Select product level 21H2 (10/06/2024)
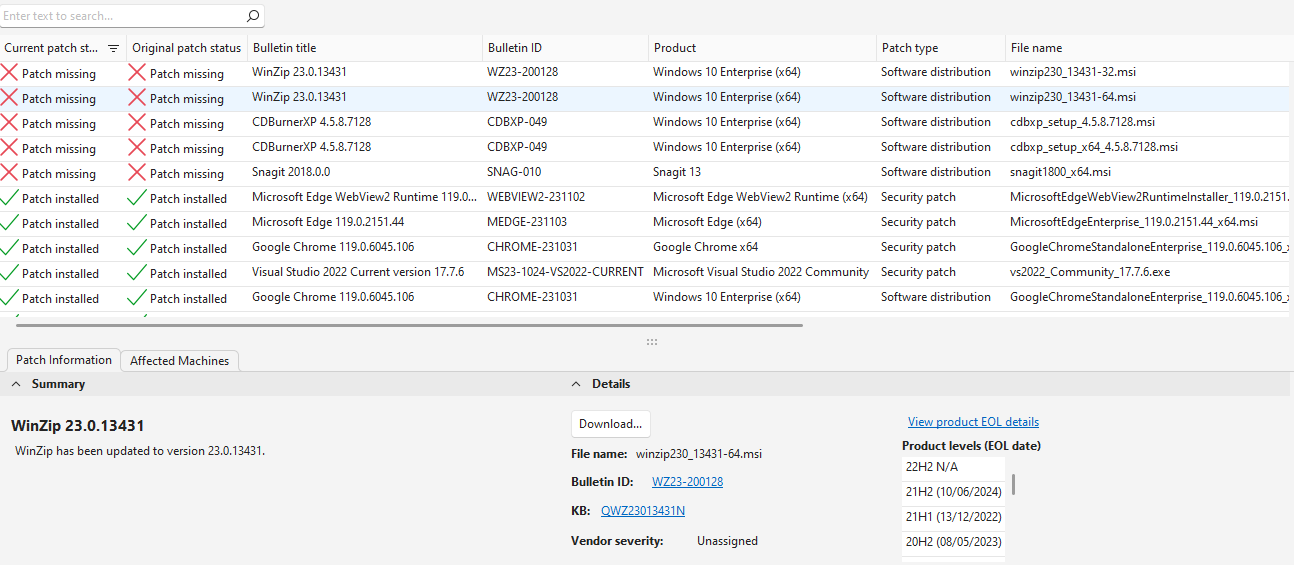The image size is (1294, 565). click(x=953, y=491)
